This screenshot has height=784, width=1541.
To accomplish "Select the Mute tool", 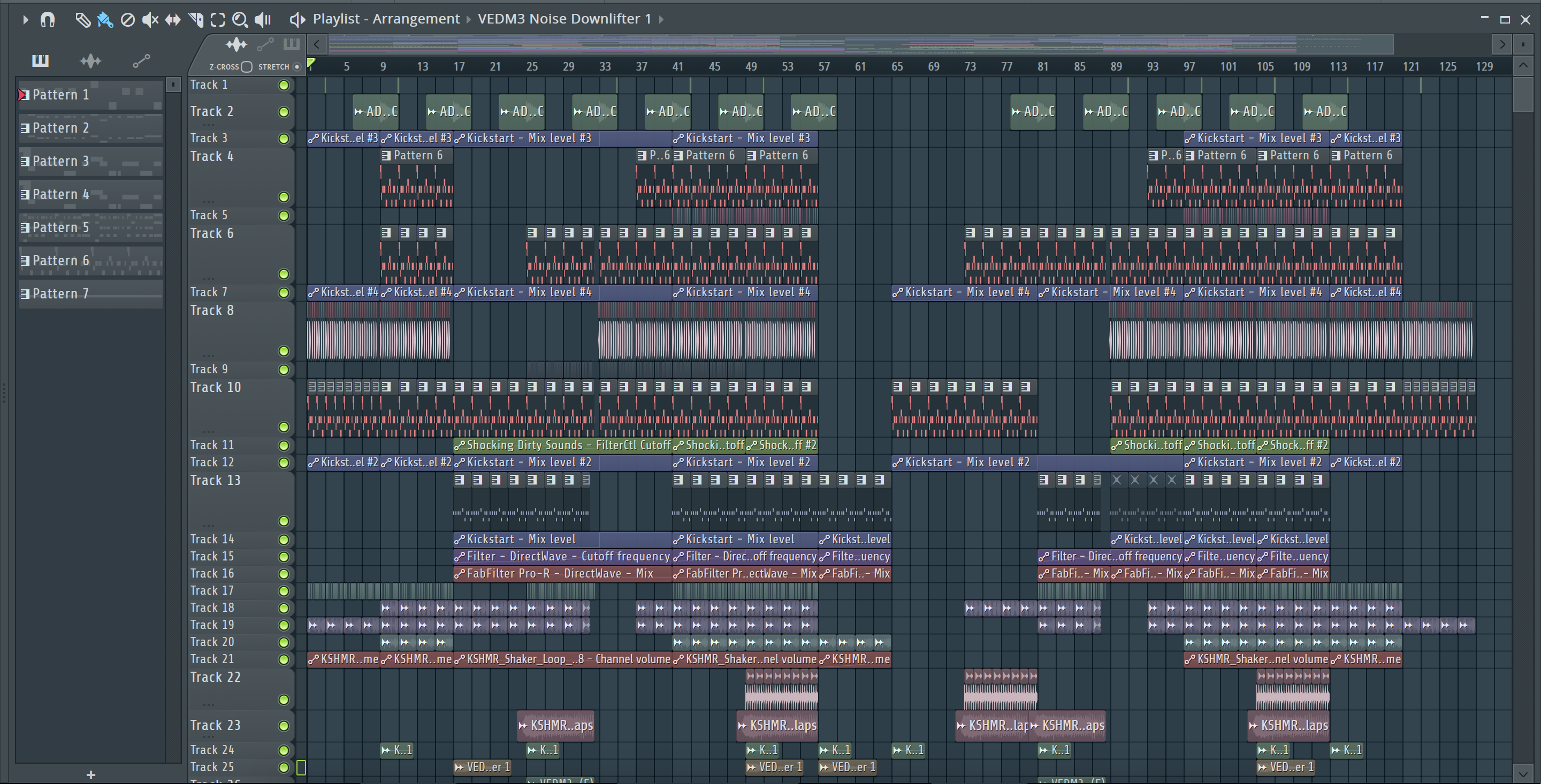I will click(150, 20).
